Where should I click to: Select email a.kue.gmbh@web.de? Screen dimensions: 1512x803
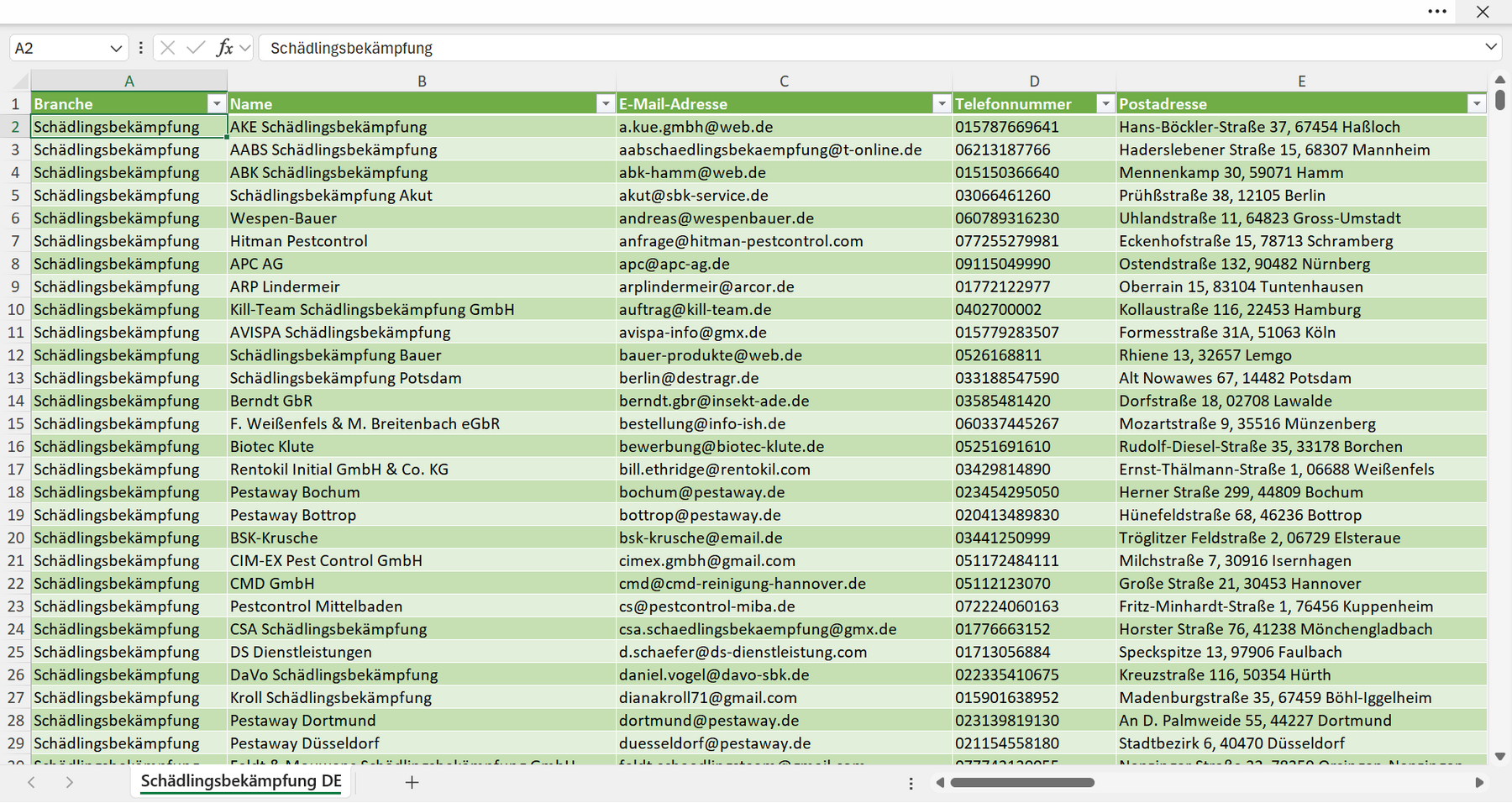(x=784, y=127)
